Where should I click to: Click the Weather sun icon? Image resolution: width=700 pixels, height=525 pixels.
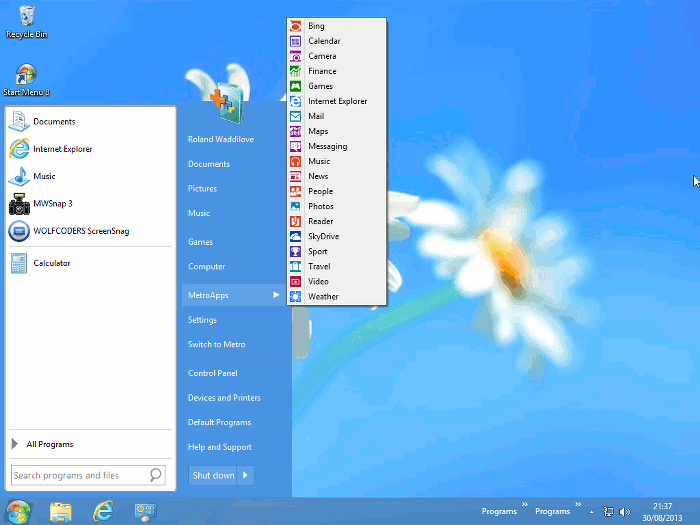[295, 296]
